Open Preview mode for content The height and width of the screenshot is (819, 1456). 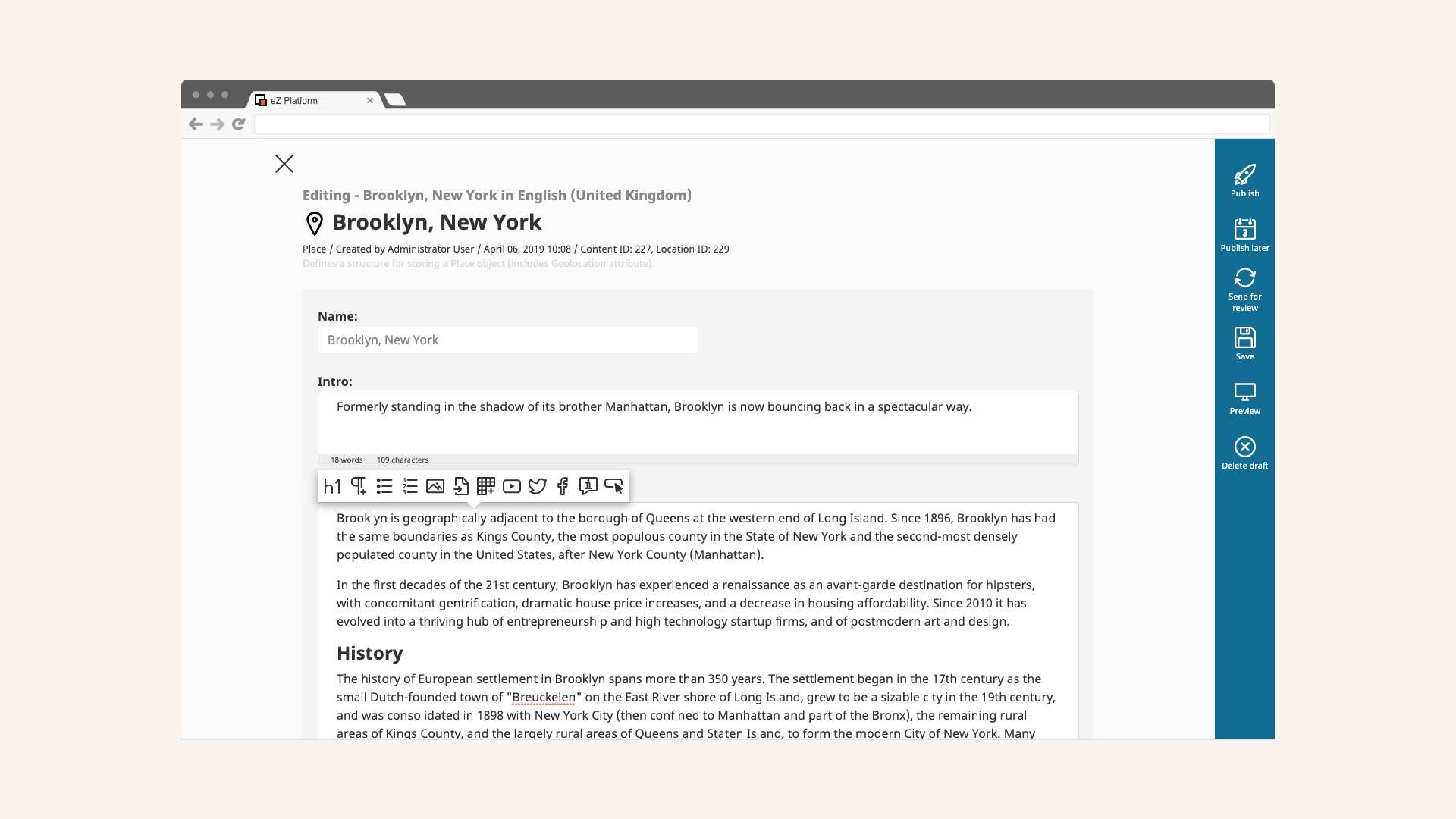(x=1245, y=398)
